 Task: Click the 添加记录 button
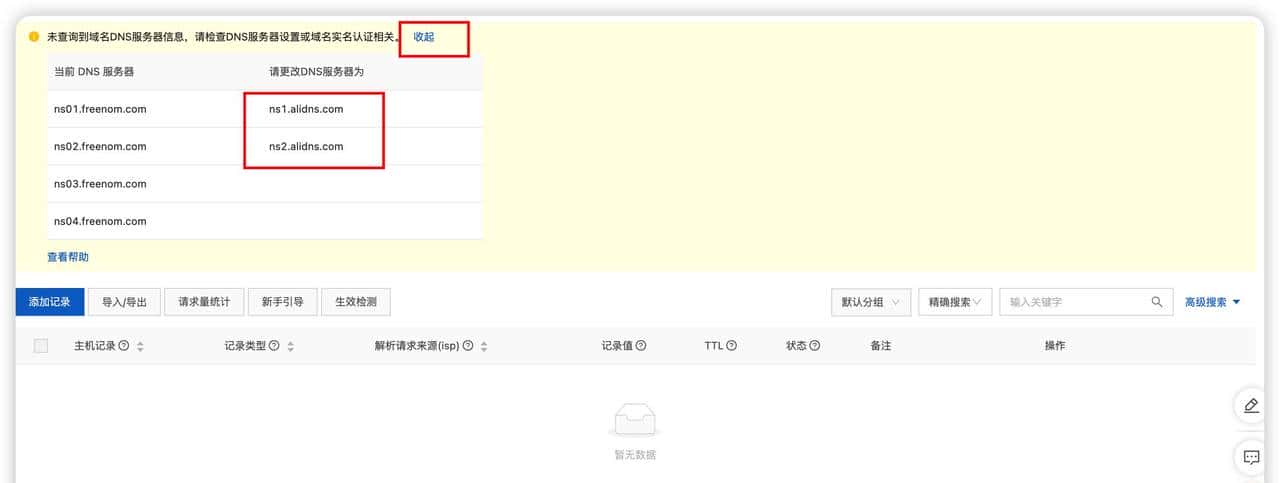pyautogui.click(x=49, y=302)
